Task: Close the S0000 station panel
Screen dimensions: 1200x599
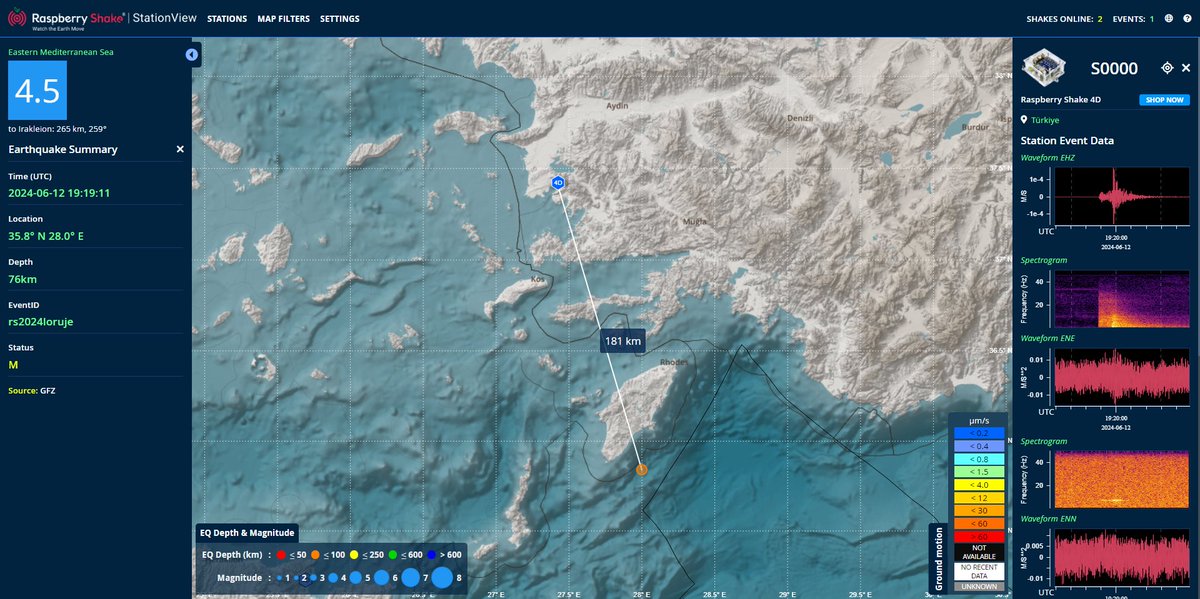Action: pyautogui.click(x=1186, y=68)
